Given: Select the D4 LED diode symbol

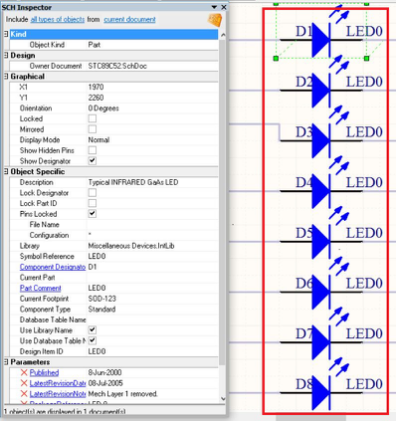Looking at the screenshot, I should click(x=321, y=191).
